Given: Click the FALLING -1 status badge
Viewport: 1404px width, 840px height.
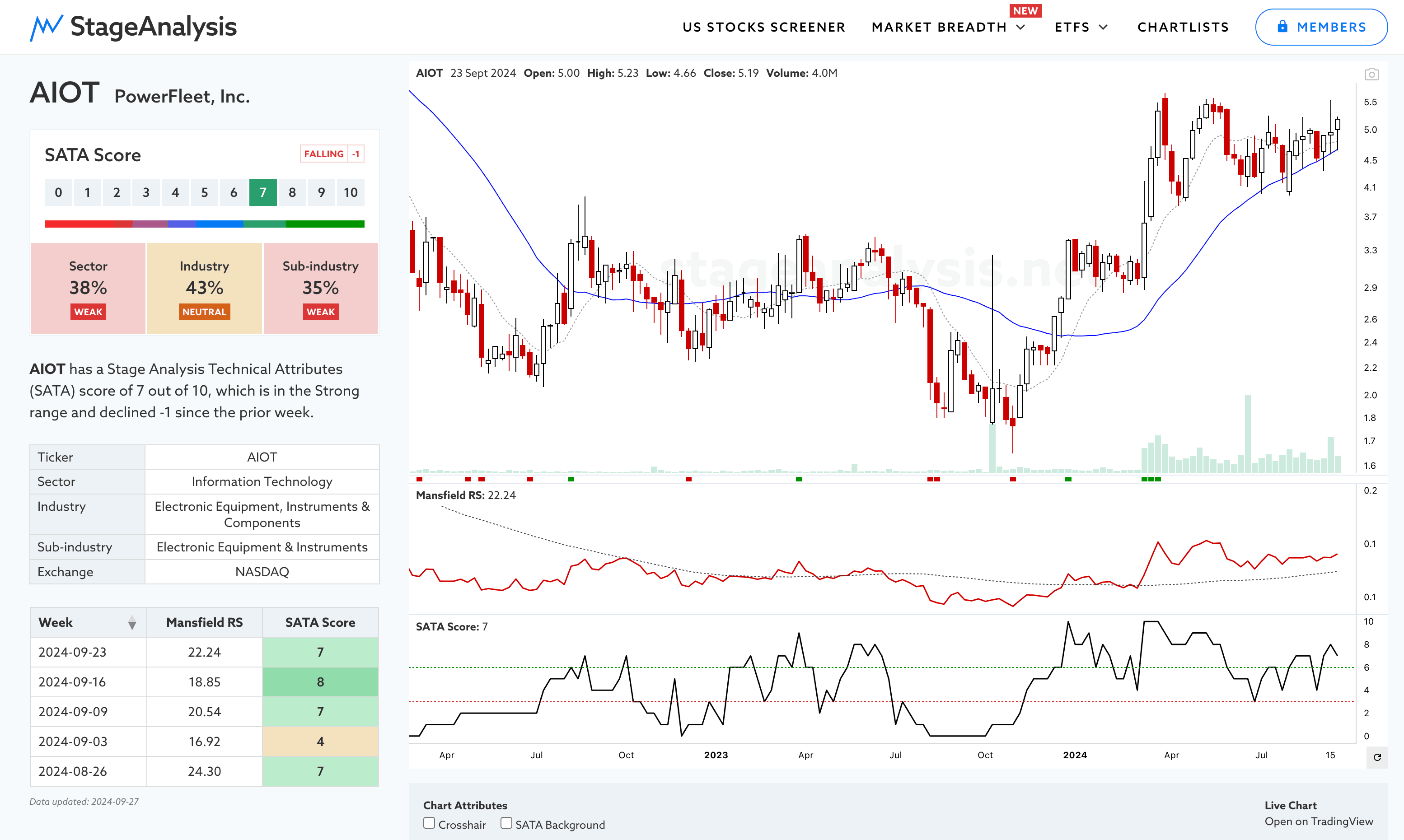Looking at the screenshot, I should click(x=332, y=154).
